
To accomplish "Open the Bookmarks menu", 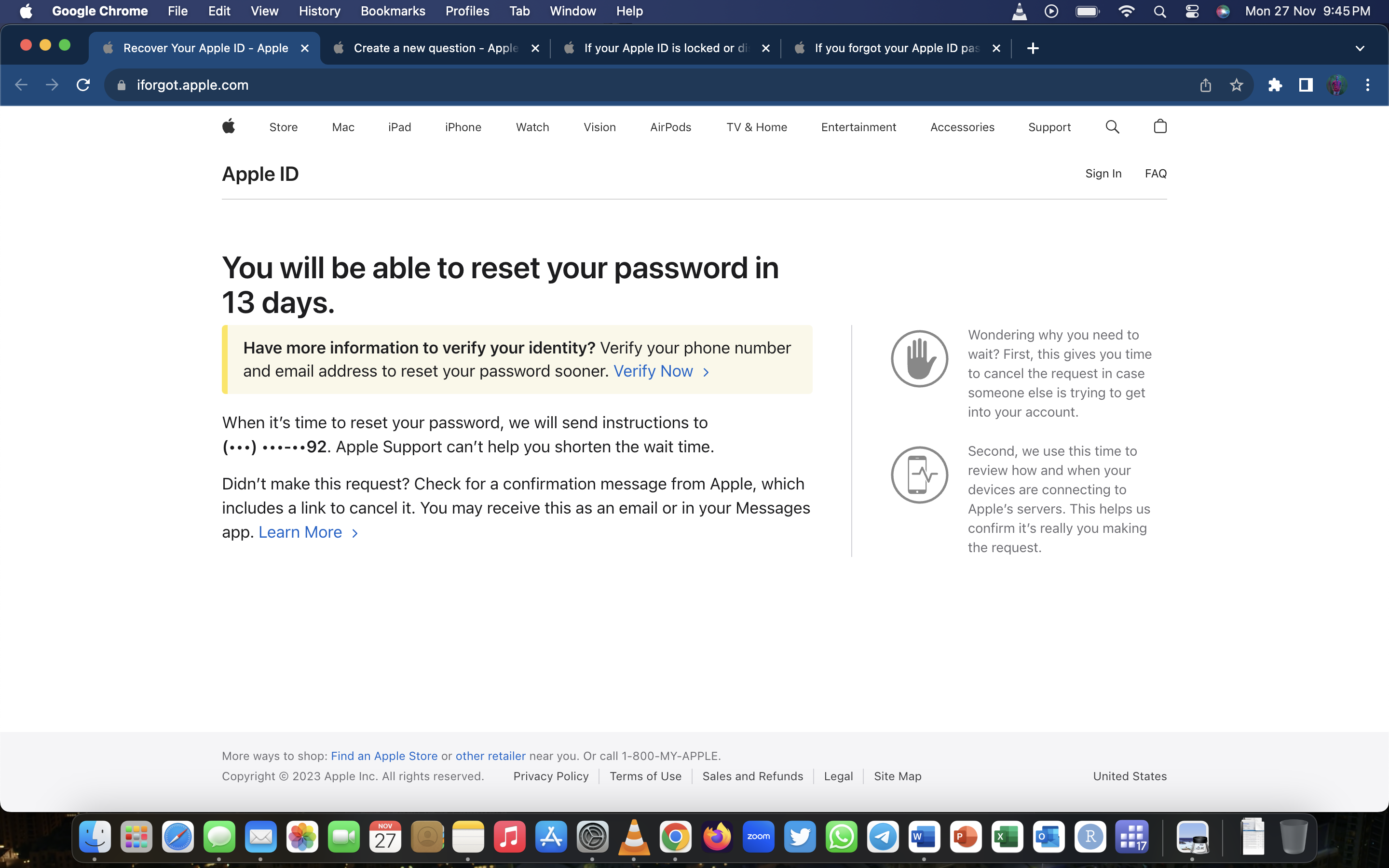I will (393, 12).
